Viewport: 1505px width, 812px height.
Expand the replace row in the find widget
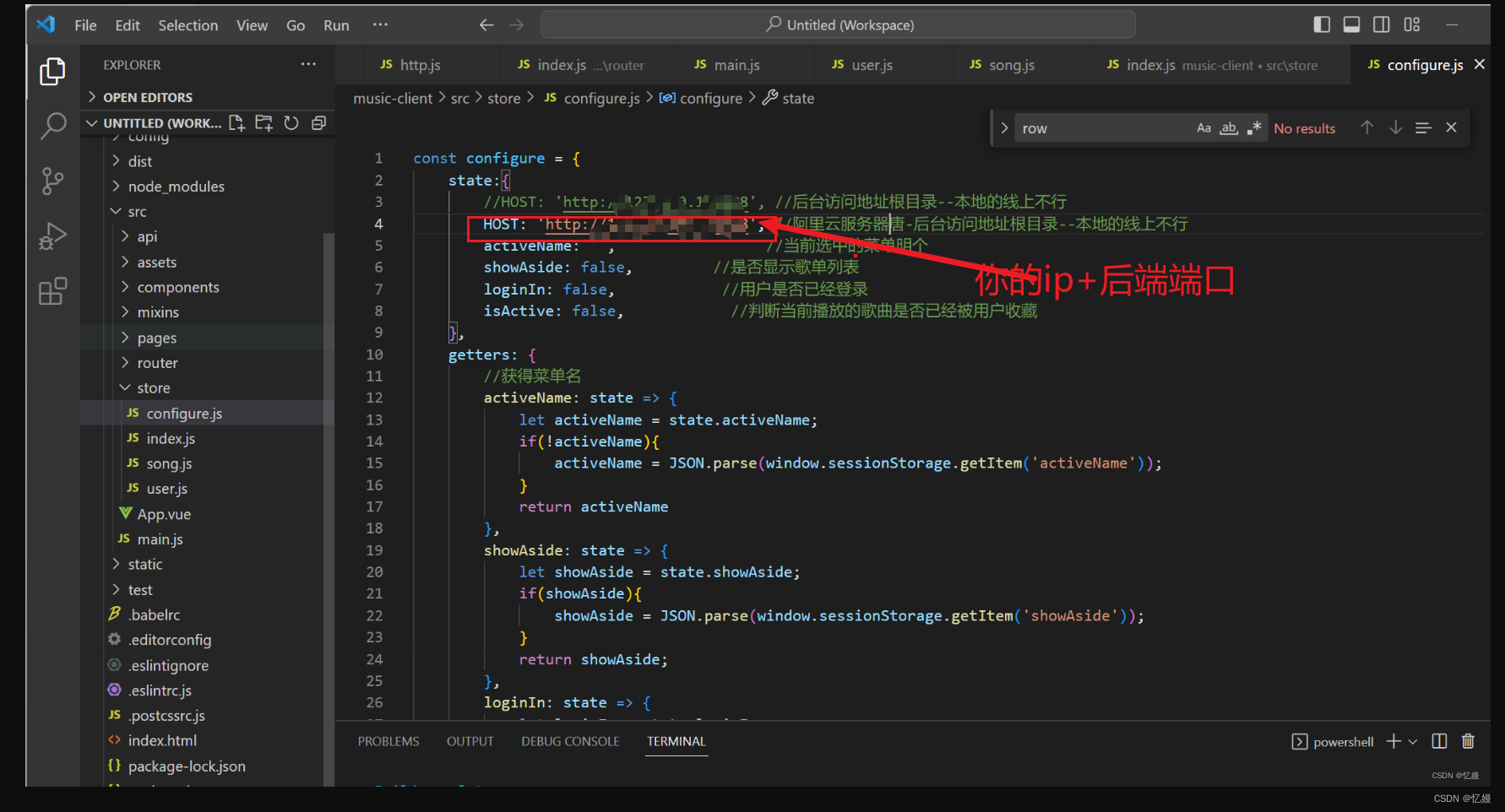pyautogui.click(x=1003, y=128)
